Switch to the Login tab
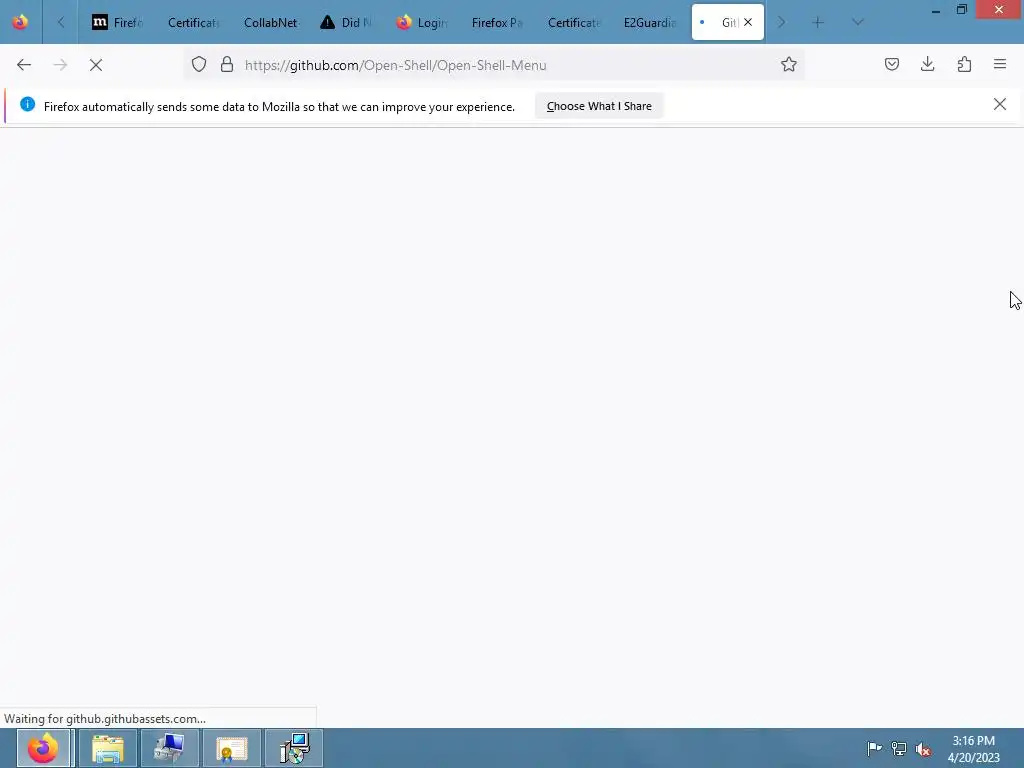1024x768 pixels. [422, 22]
